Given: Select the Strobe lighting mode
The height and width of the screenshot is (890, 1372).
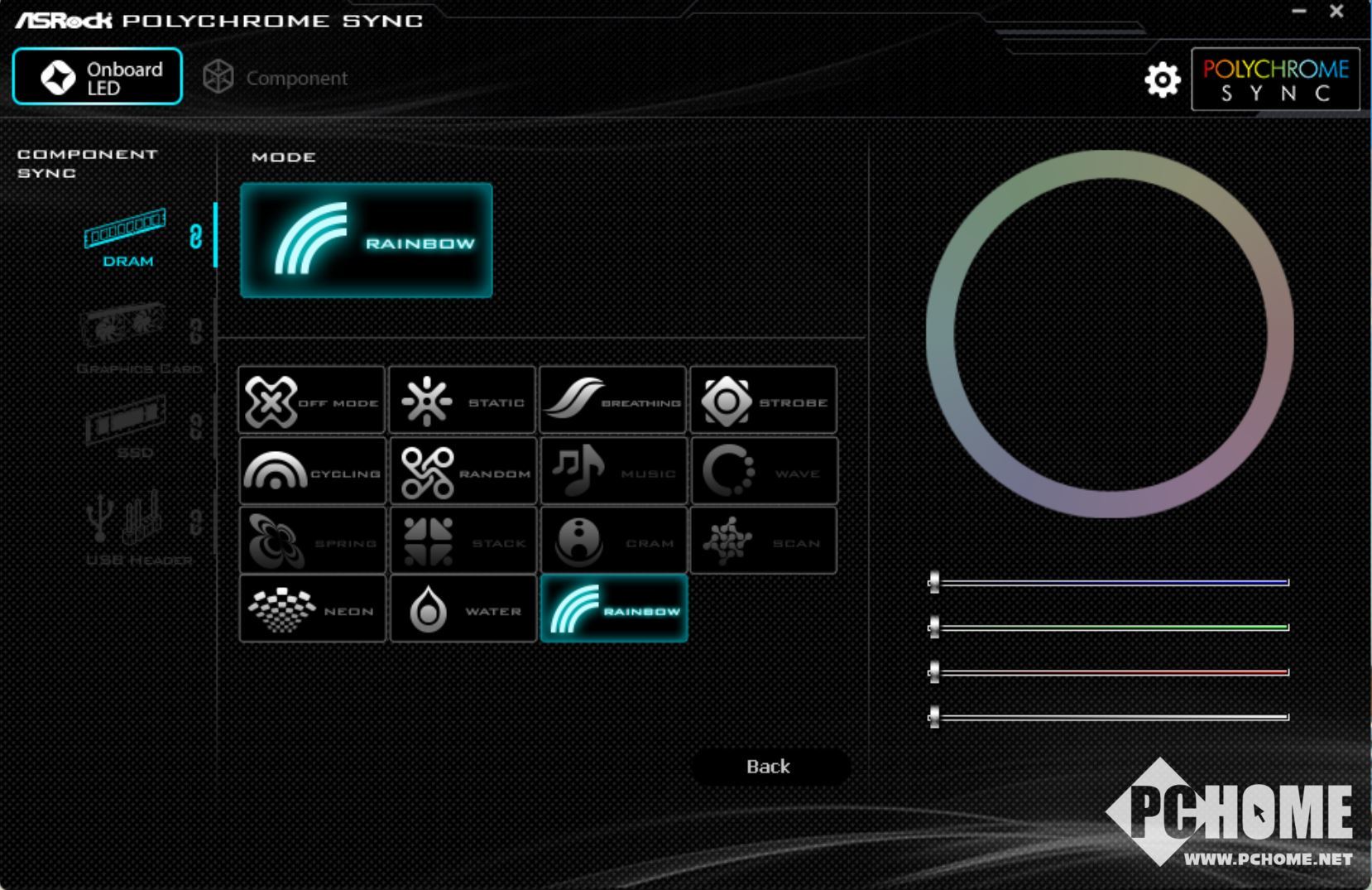Looking at the screenshot, I should pyautogui.click(x=763, y=401).
